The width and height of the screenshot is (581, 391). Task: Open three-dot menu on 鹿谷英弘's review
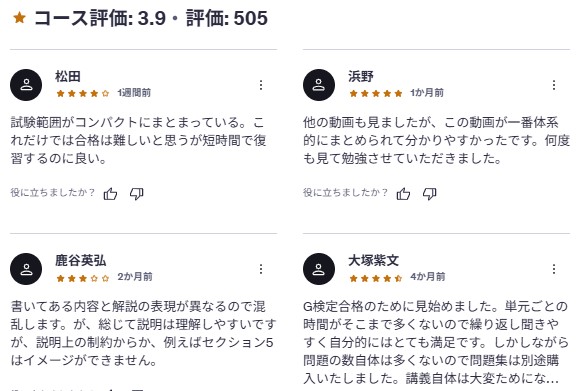click(261, 269)
